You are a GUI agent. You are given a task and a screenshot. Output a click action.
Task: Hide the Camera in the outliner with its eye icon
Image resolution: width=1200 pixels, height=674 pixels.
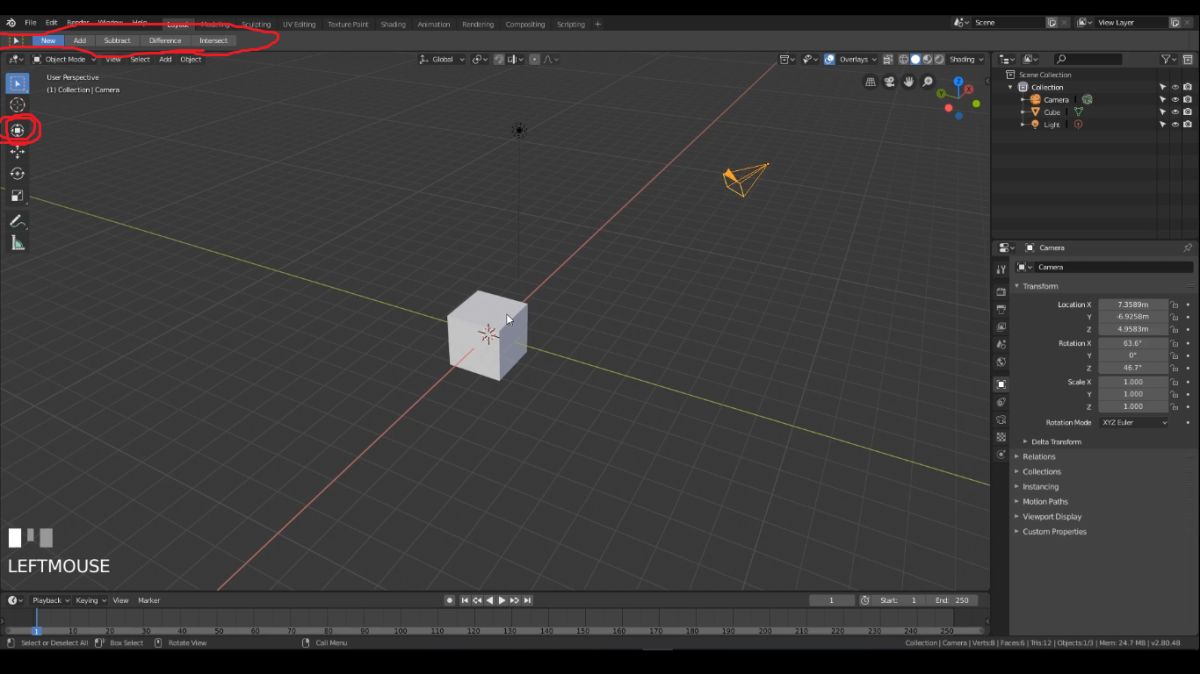coord(1175,100)
